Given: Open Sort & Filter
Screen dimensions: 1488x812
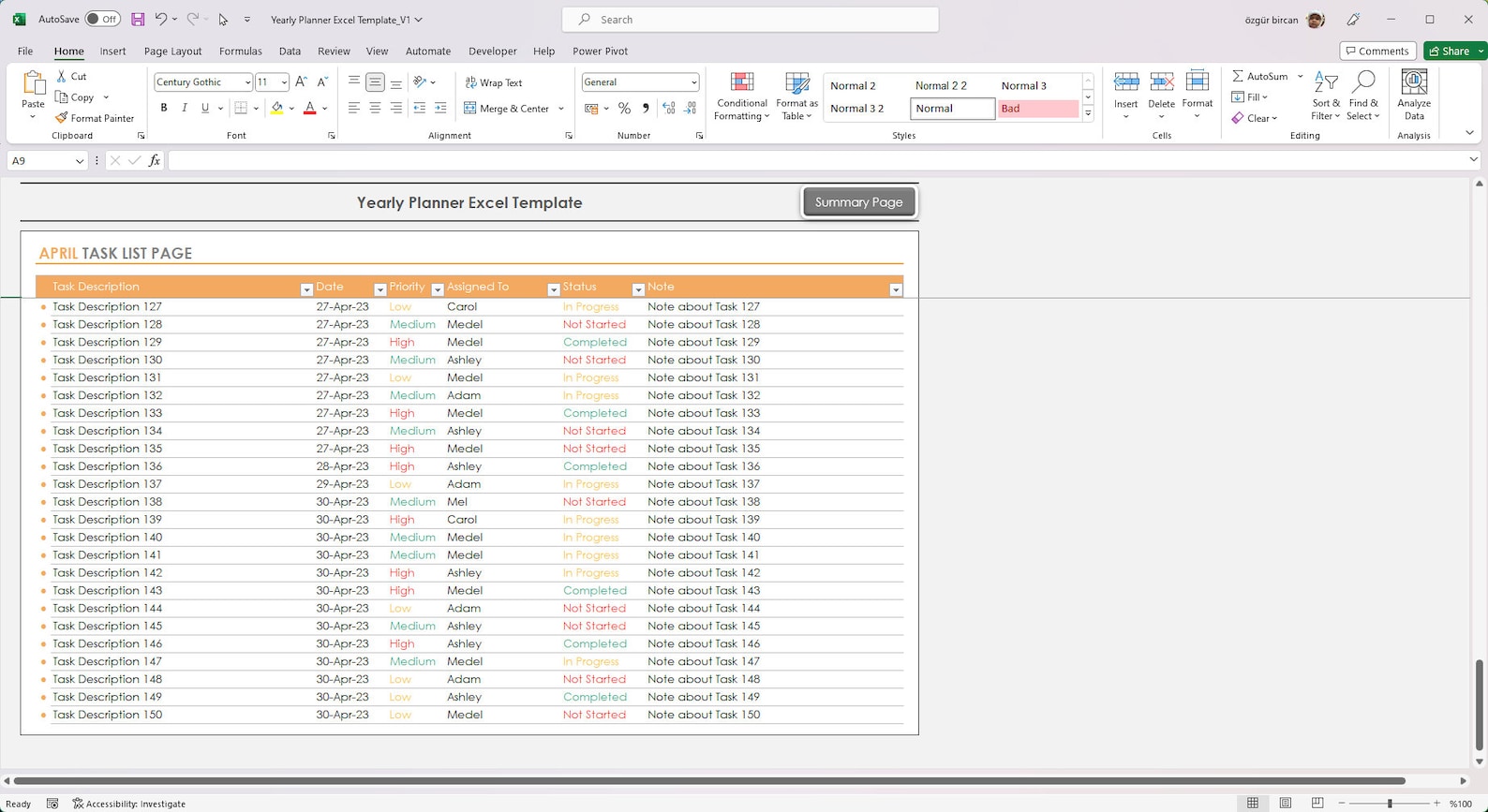Looking at the screenshot, I should [x=1326, y=96].
